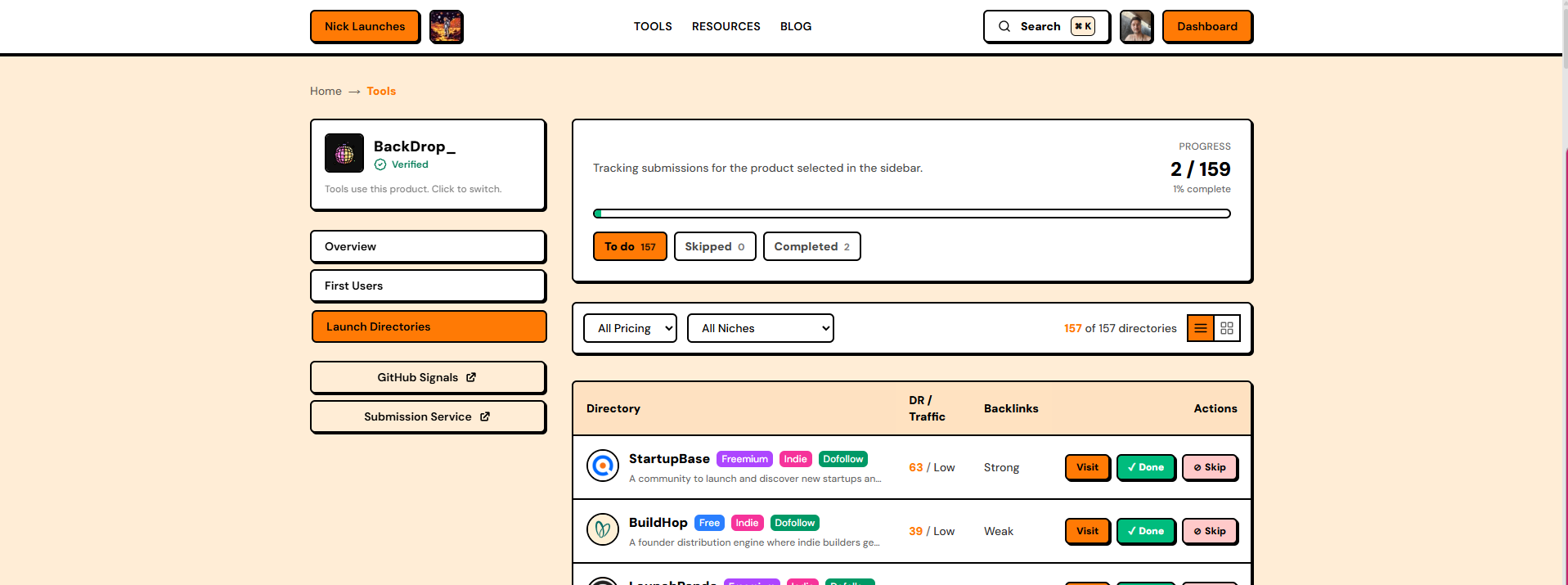
Task: Skip the StartupBase directory
Action: 1210,467
